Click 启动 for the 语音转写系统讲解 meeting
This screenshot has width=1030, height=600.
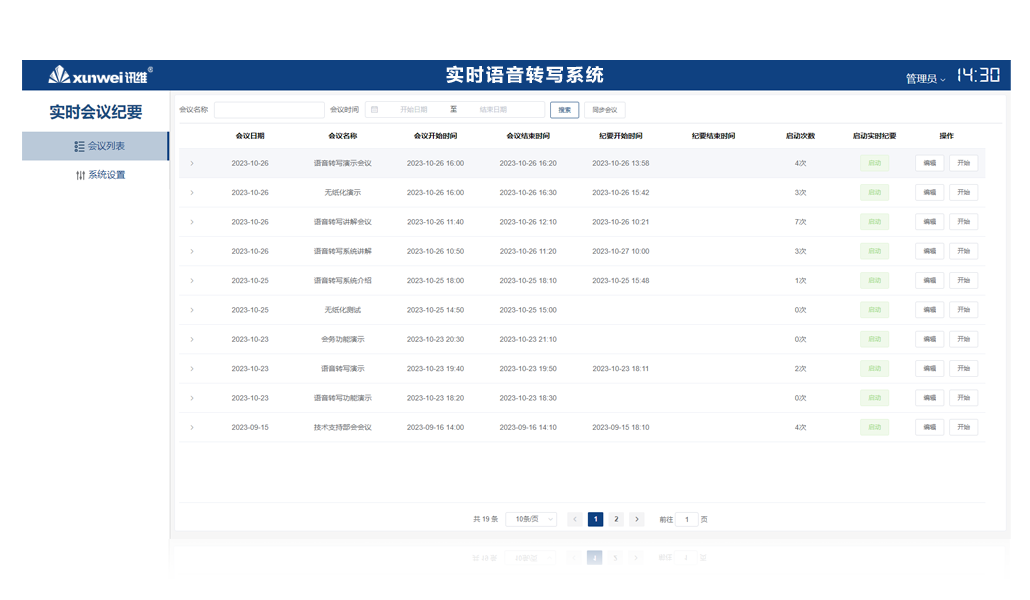click(874, 251)
